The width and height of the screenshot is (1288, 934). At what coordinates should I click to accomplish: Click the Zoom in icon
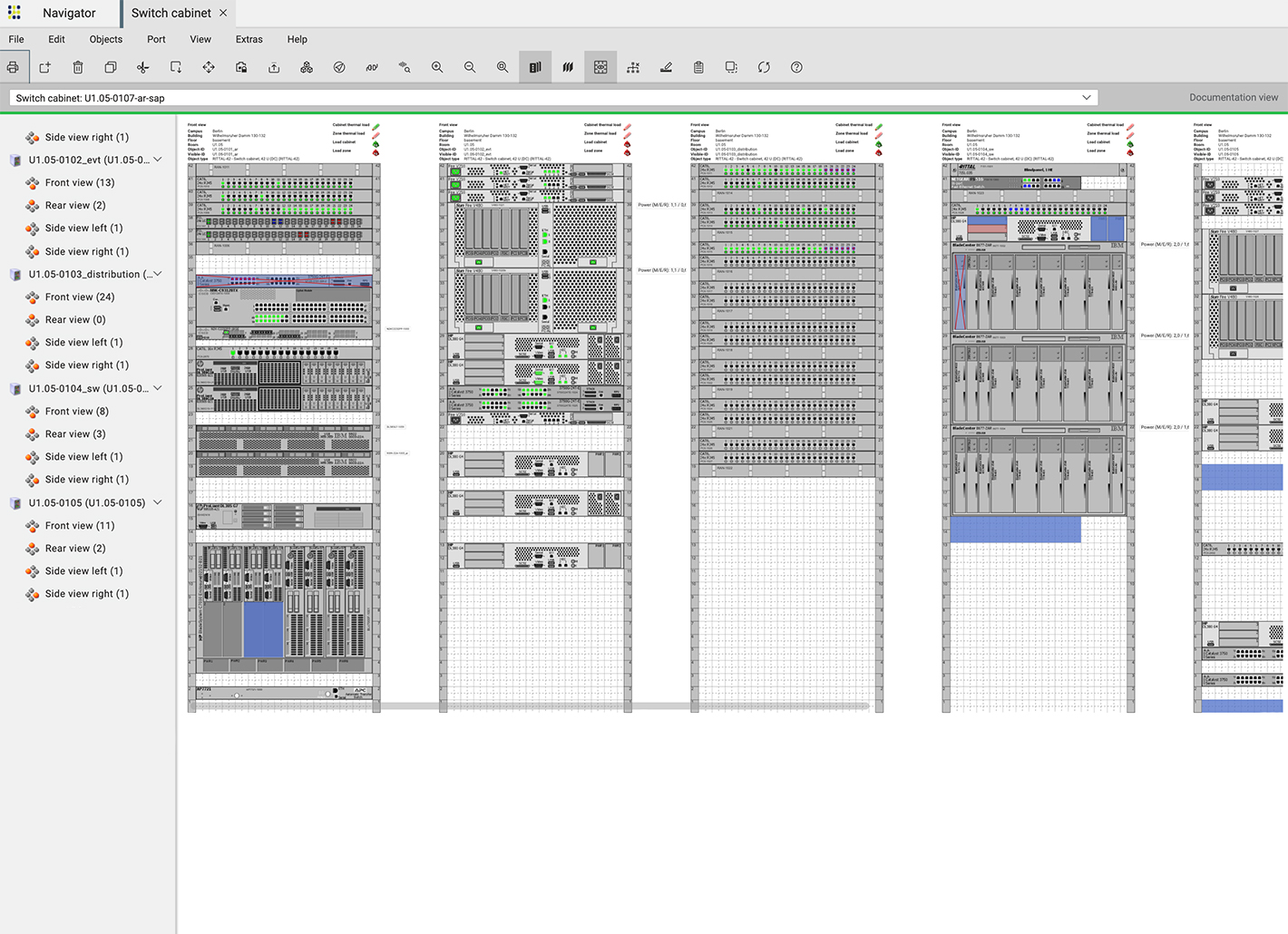point(437,67)
